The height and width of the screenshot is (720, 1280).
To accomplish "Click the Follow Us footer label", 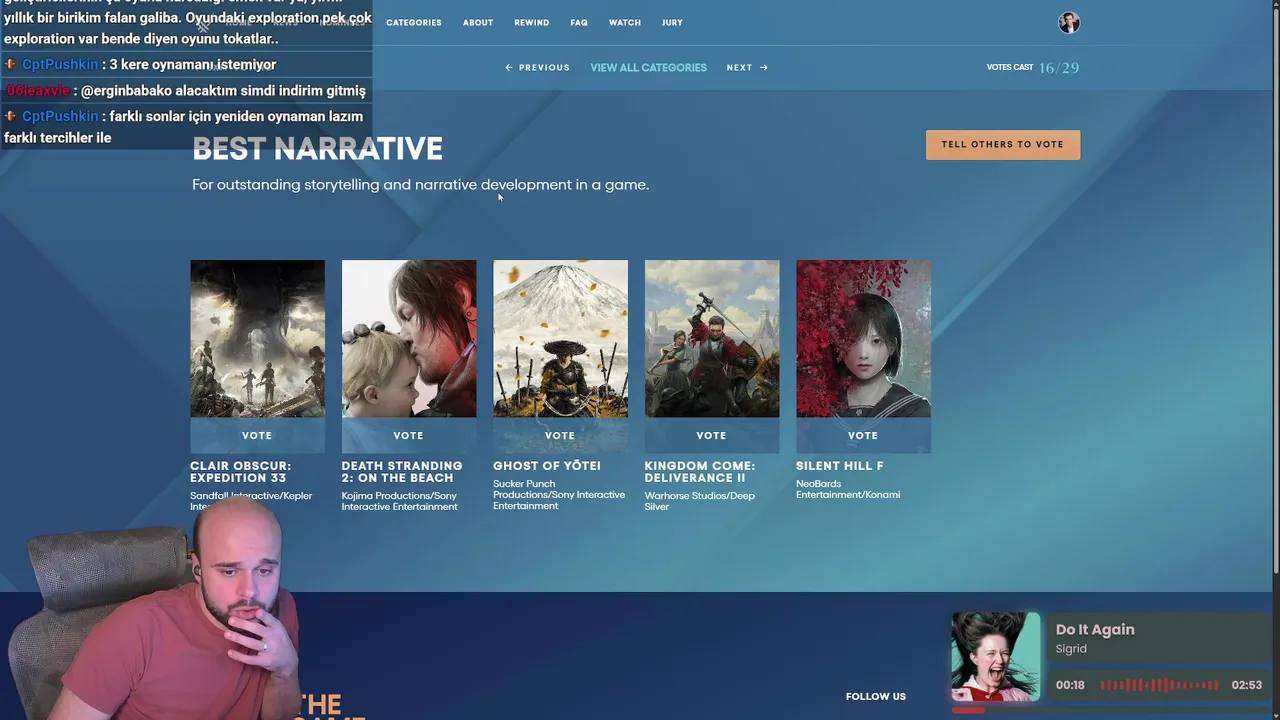I will (x=876, y=697).
